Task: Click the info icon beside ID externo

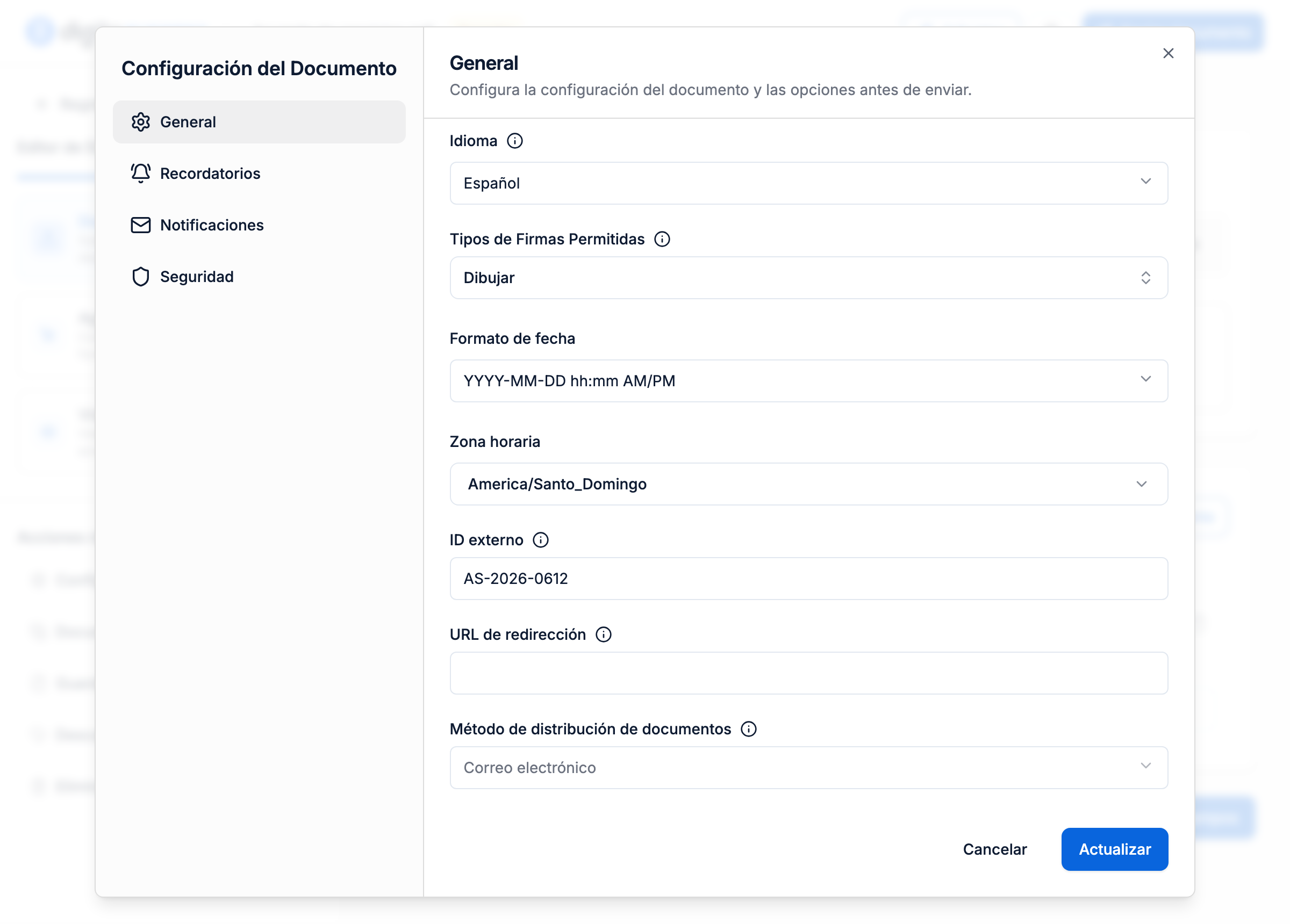Action: [541, 540]
